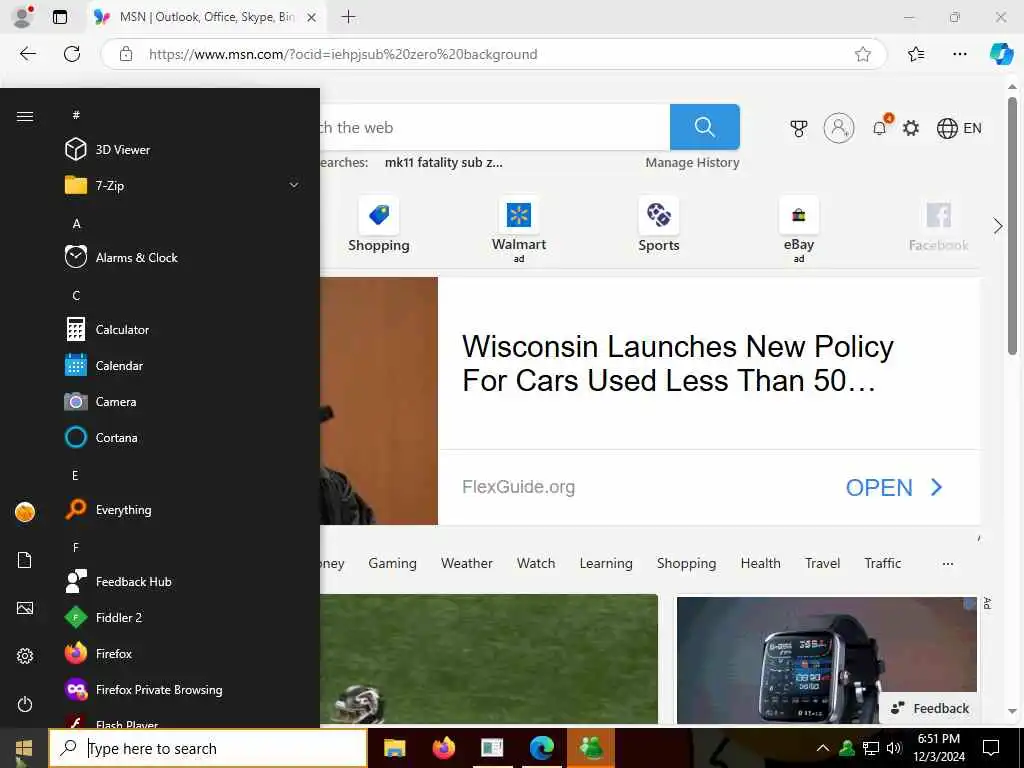Open Edge Settings and more menu
This screenshot has width=1024, height=768.
pyautogui.click(x=959, y=54)
